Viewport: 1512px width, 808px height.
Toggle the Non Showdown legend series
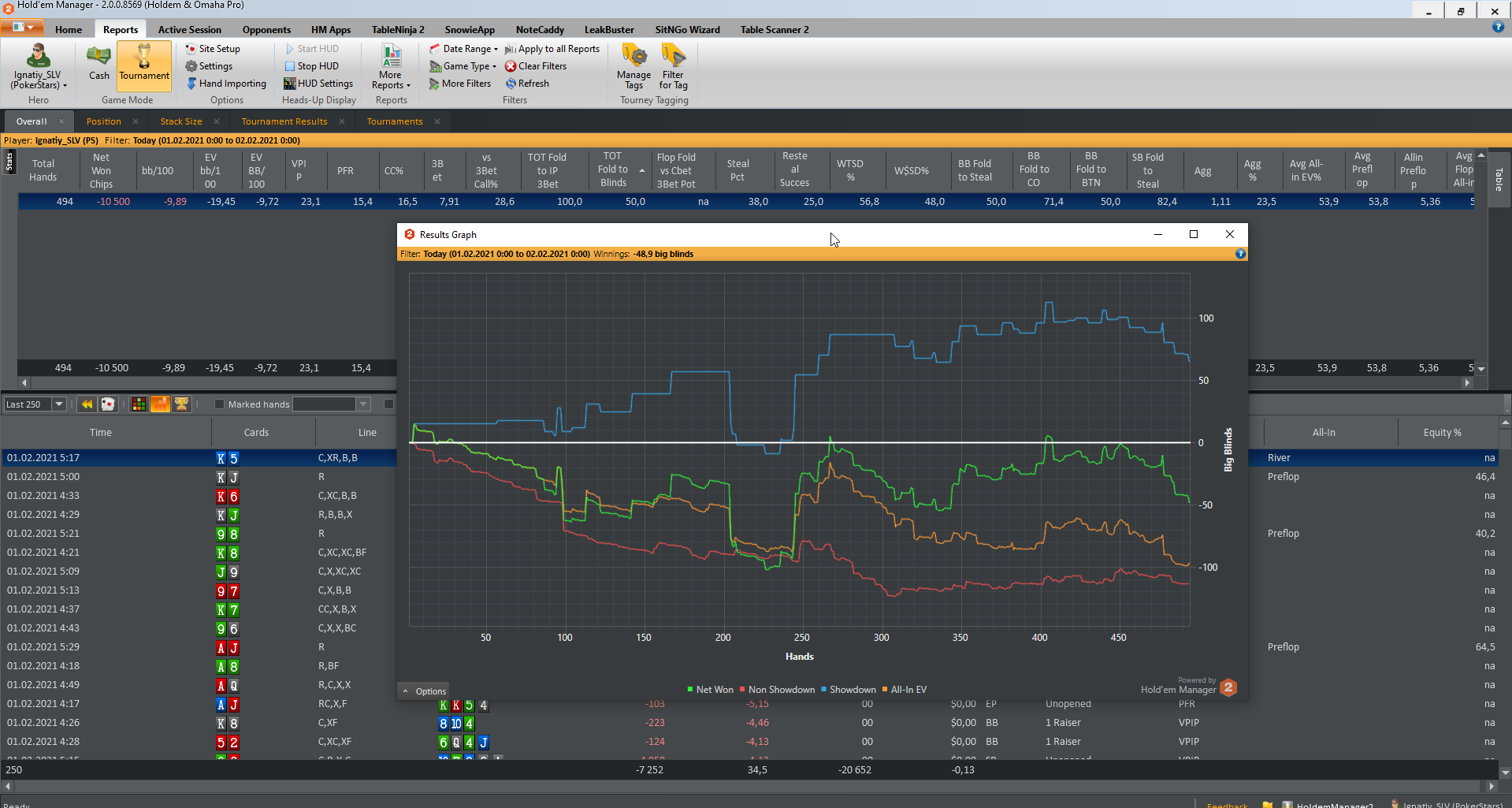pyautogui.click(x=778, y=690)
